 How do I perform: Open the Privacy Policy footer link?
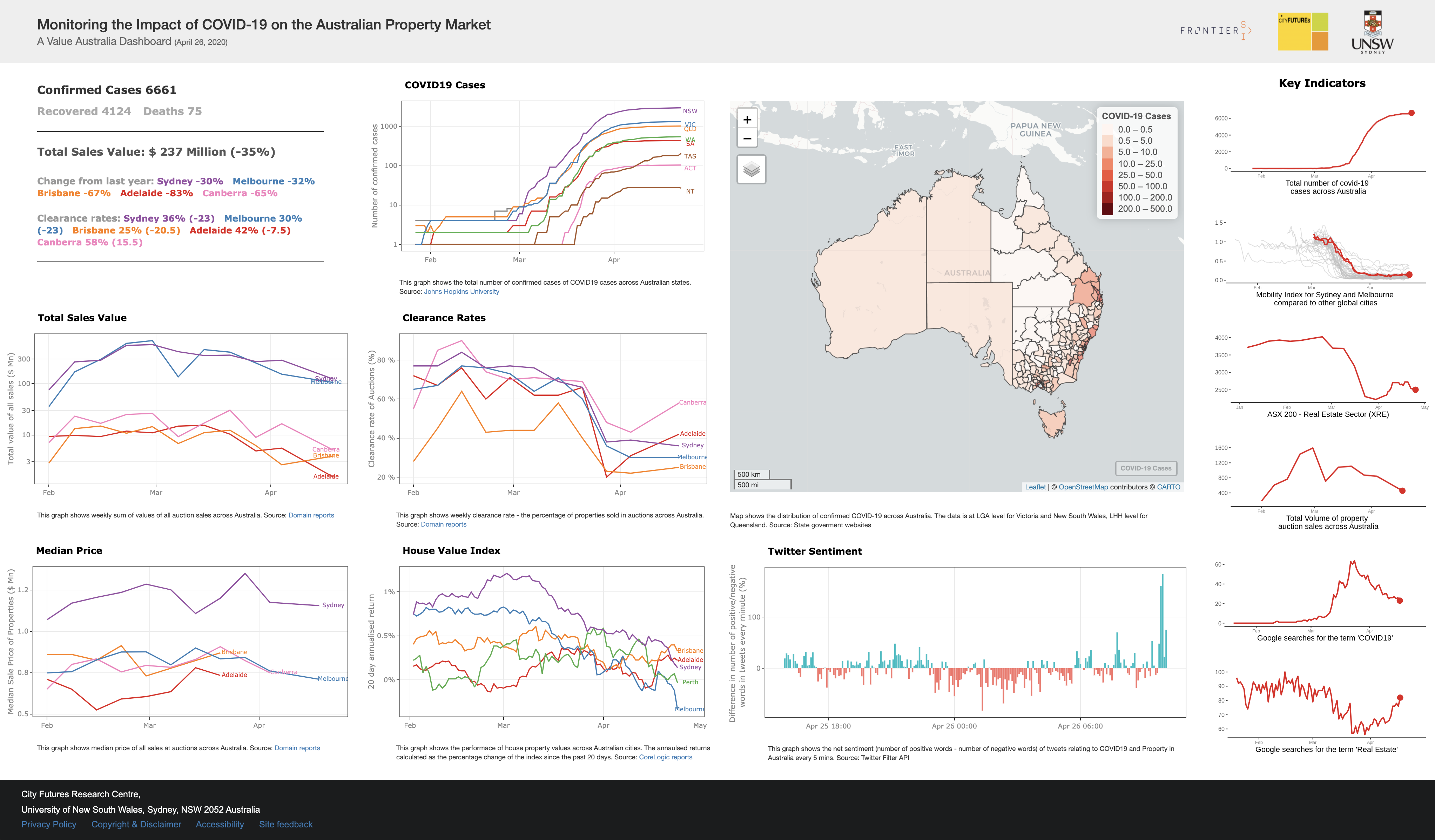48,824
